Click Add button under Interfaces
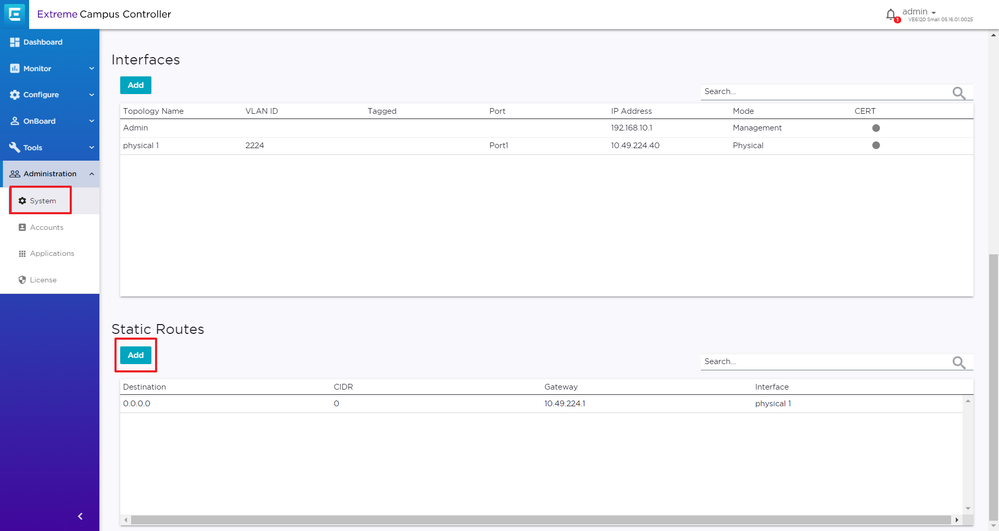This screenshot has width=999, height=531. point(135,85)
